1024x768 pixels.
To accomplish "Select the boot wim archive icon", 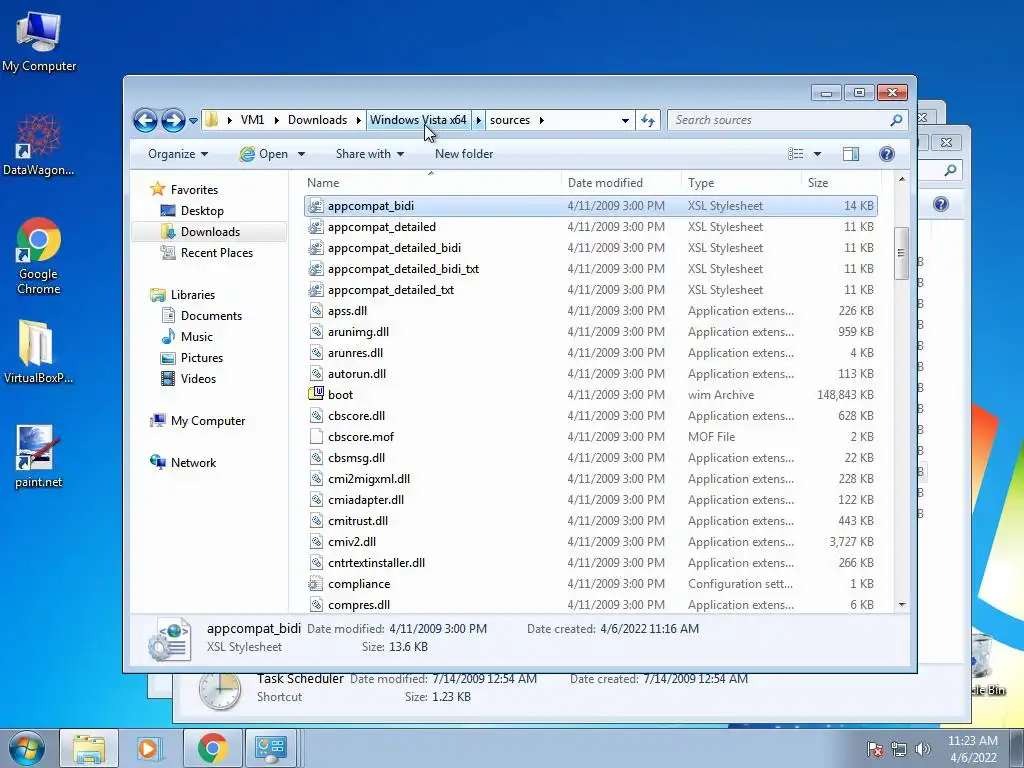I will (316, 394).
